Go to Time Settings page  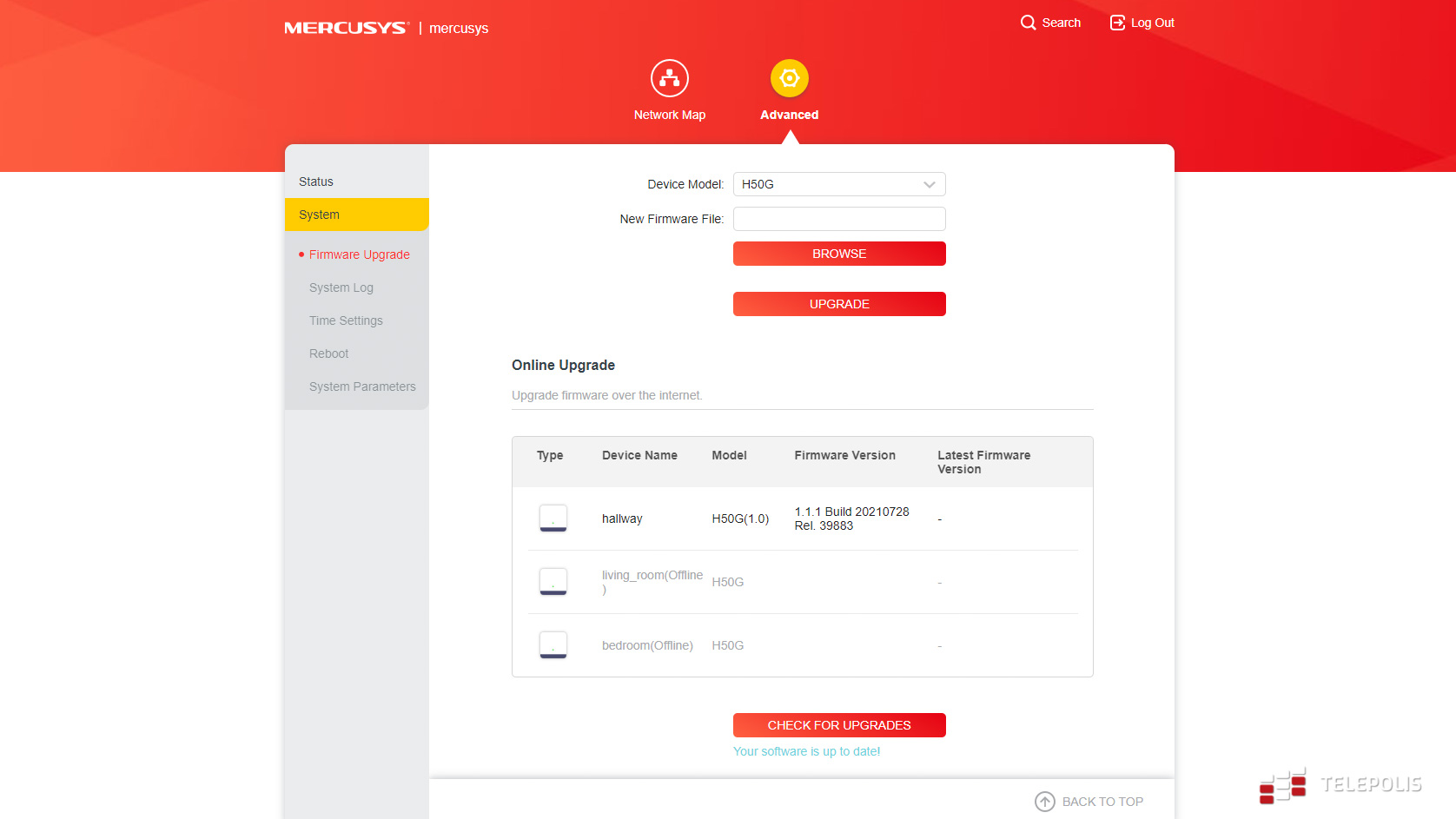(346, 320)
